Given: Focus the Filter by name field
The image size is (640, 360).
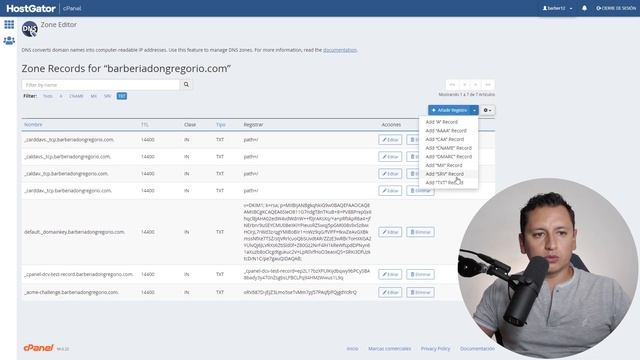Looking at the screenshot, I should point(100,85).
